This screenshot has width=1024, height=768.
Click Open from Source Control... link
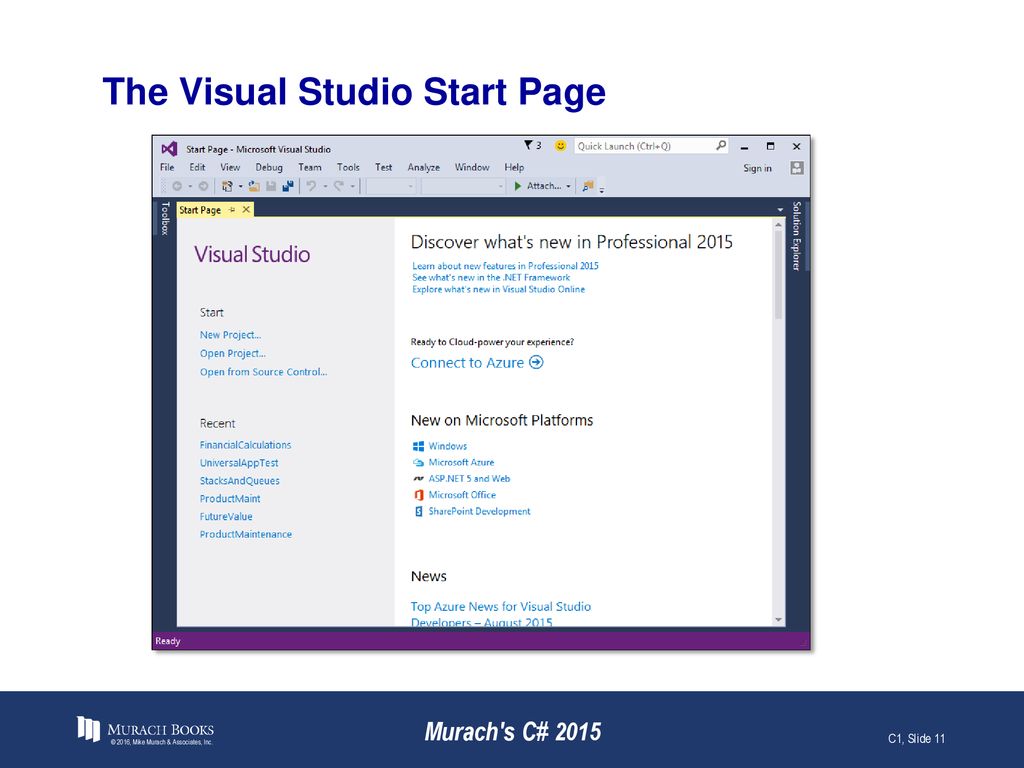click(264, 372)
